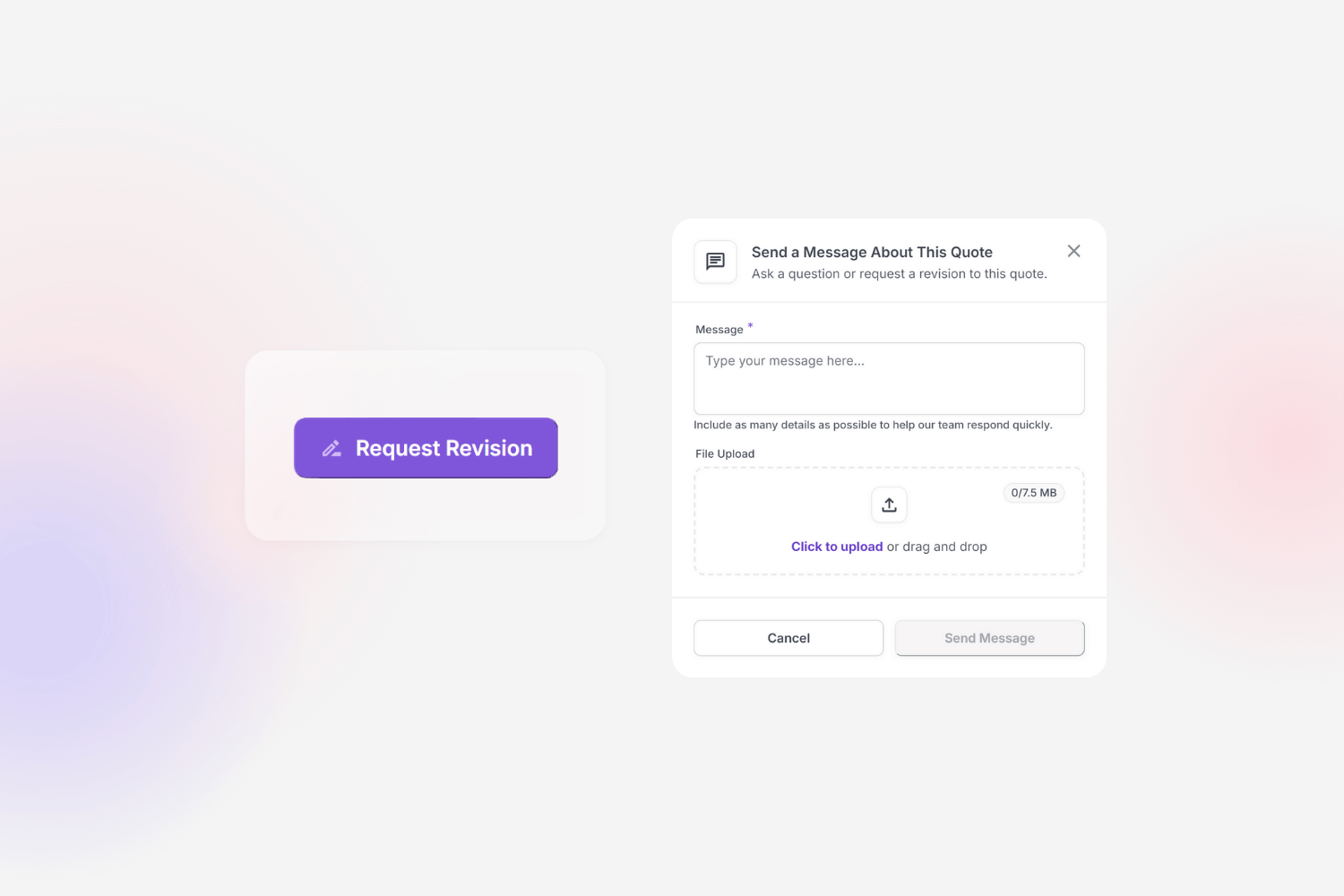Screen dimensions: 1344x896
Task: Click the 0/7.5 MB size badge
Action: pyautogui.click(x=1033, y=493)
